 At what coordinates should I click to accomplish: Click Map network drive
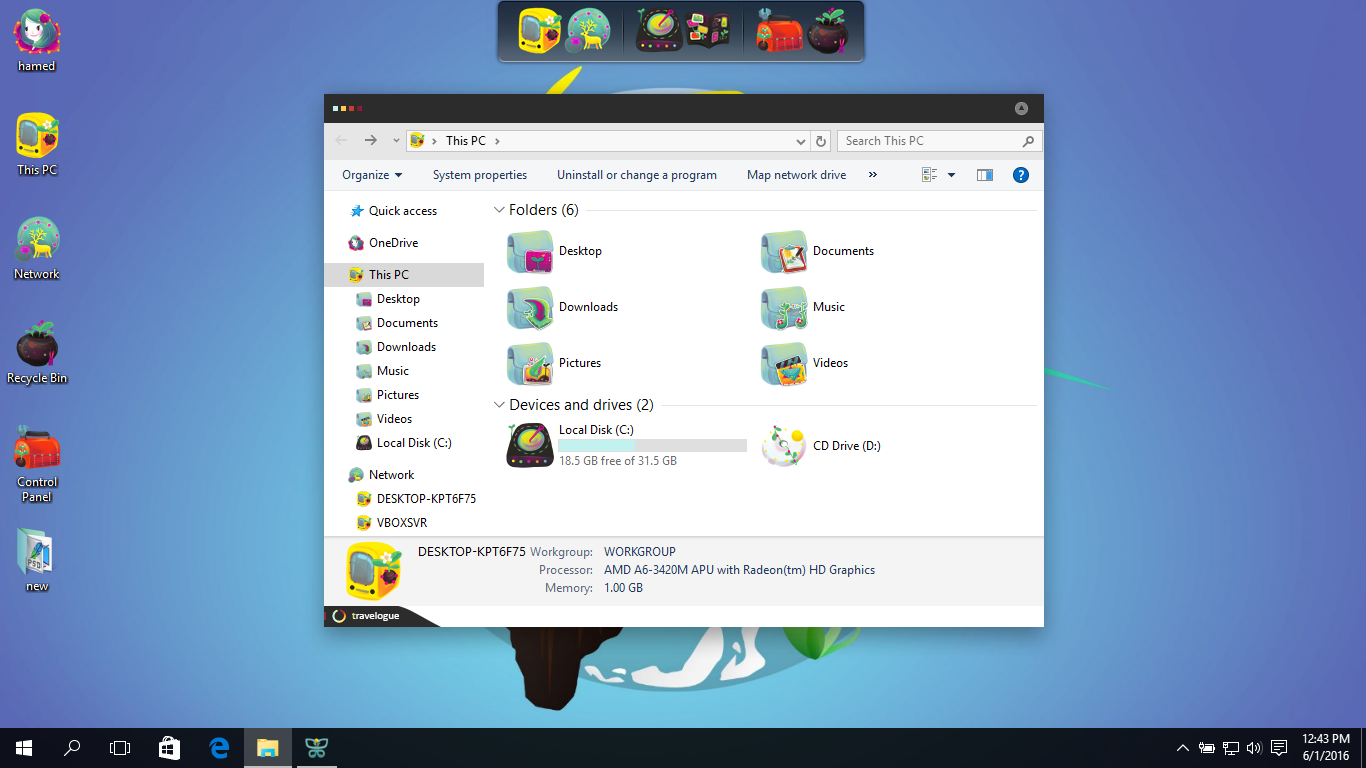pos(796,175)
